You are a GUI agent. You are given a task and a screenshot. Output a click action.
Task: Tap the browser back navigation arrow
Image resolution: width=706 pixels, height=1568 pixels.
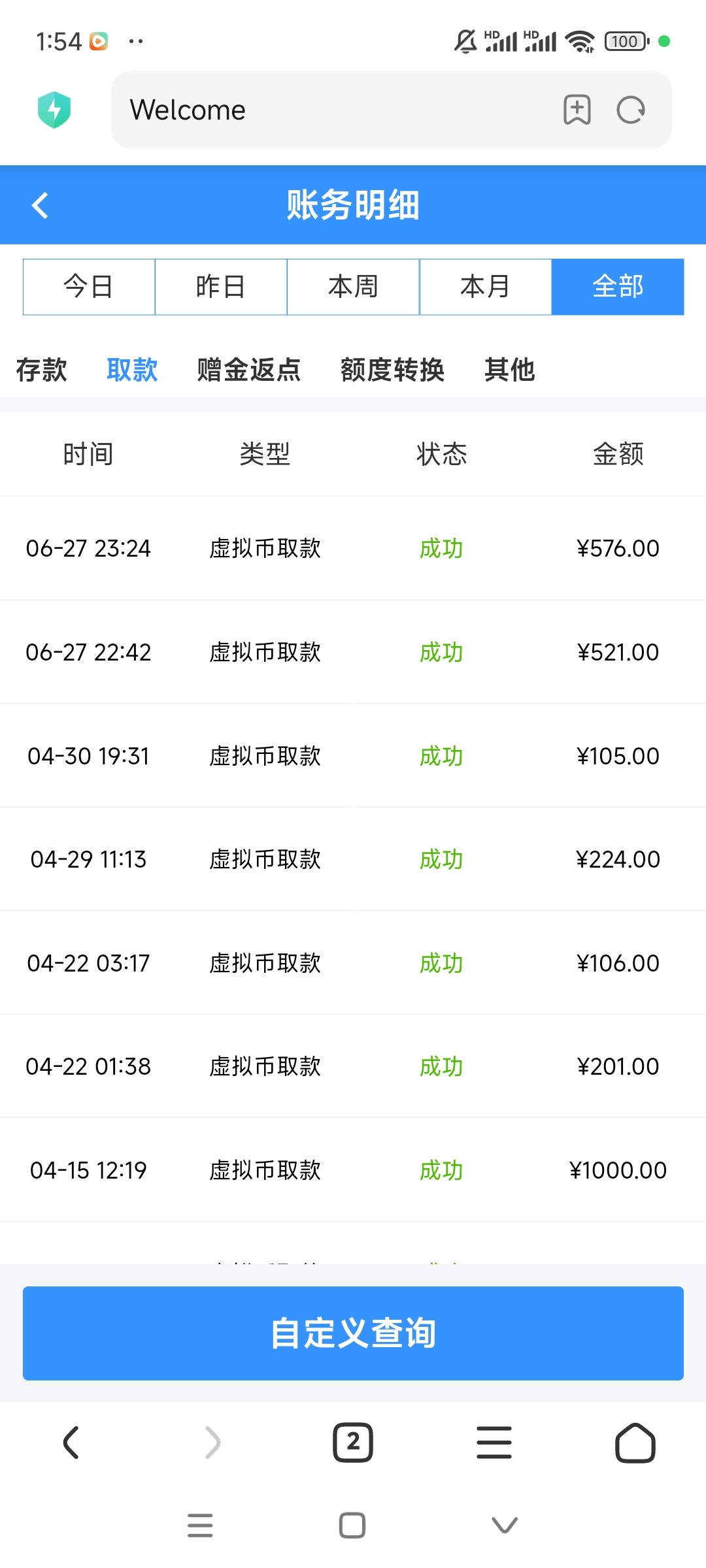point(71,1442)
